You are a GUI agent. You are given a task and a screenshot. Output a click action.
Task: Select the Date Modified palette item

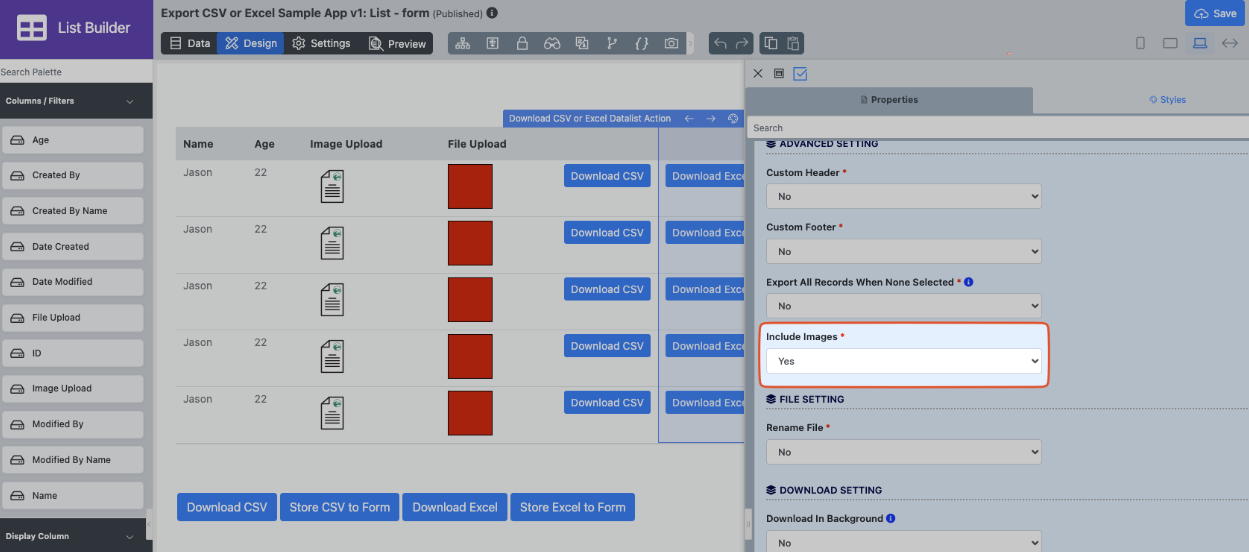point(73,282)
